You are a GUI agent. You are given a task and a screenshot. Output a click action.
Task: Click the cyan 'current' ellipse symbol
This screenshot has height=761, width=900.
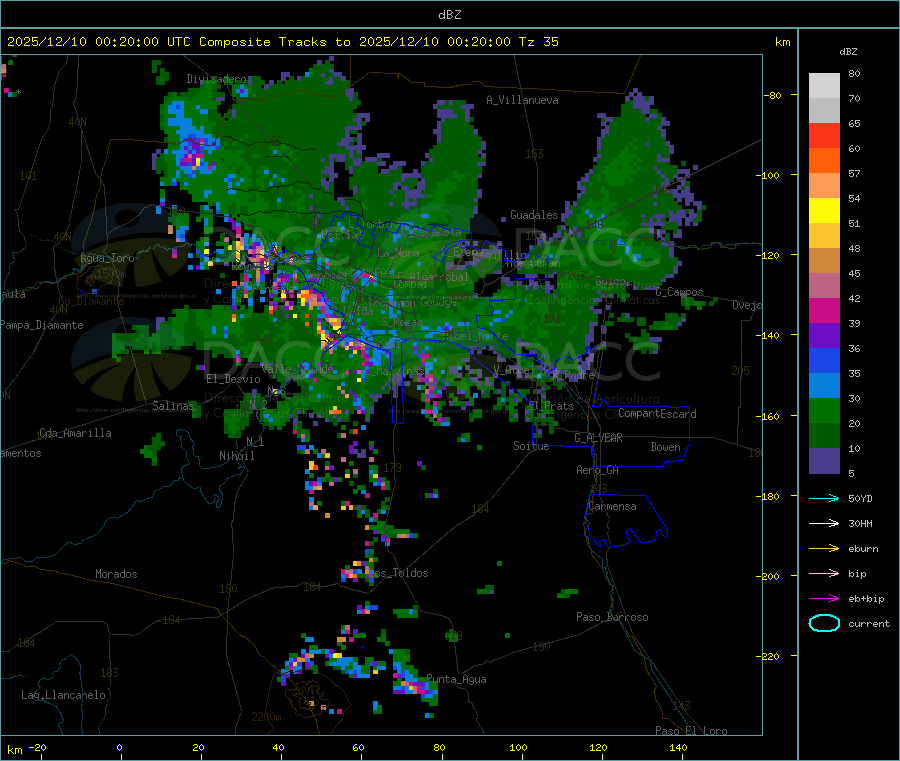(x=824, y=623)
